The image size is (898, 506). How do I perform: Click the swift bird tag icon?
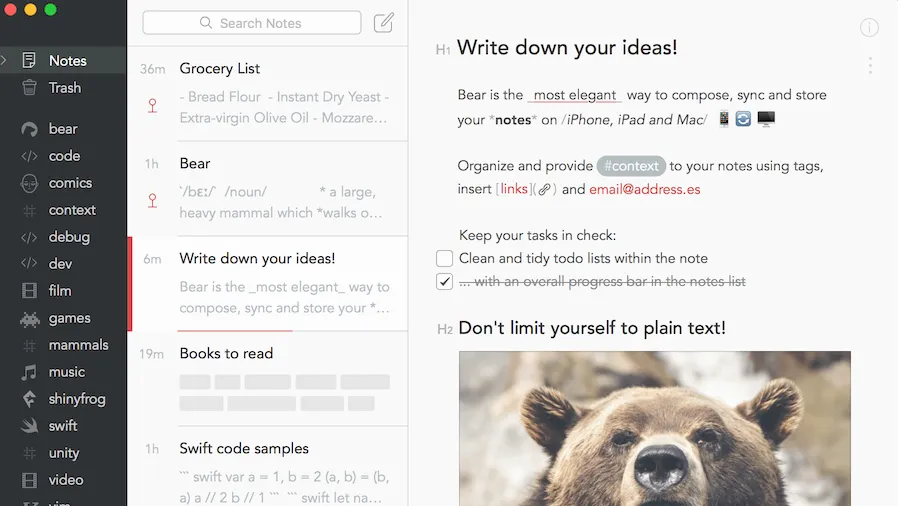29,426
